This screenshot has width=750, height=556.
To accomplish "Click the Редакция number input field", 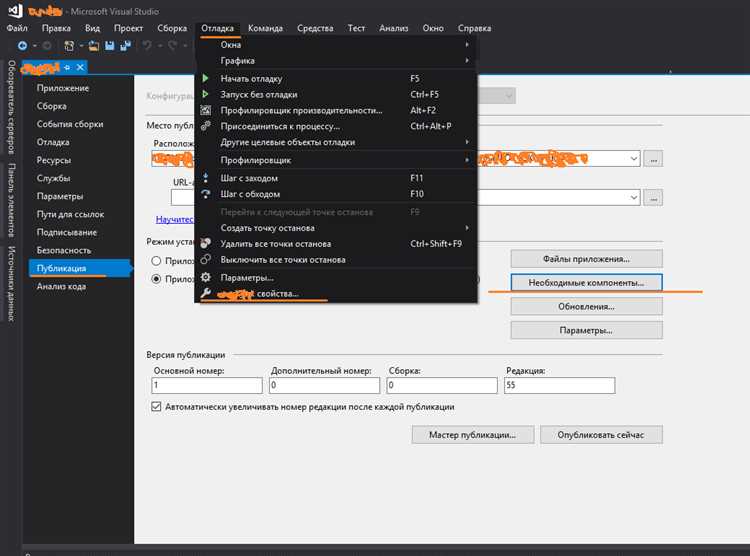I will [x=559, y=385].
